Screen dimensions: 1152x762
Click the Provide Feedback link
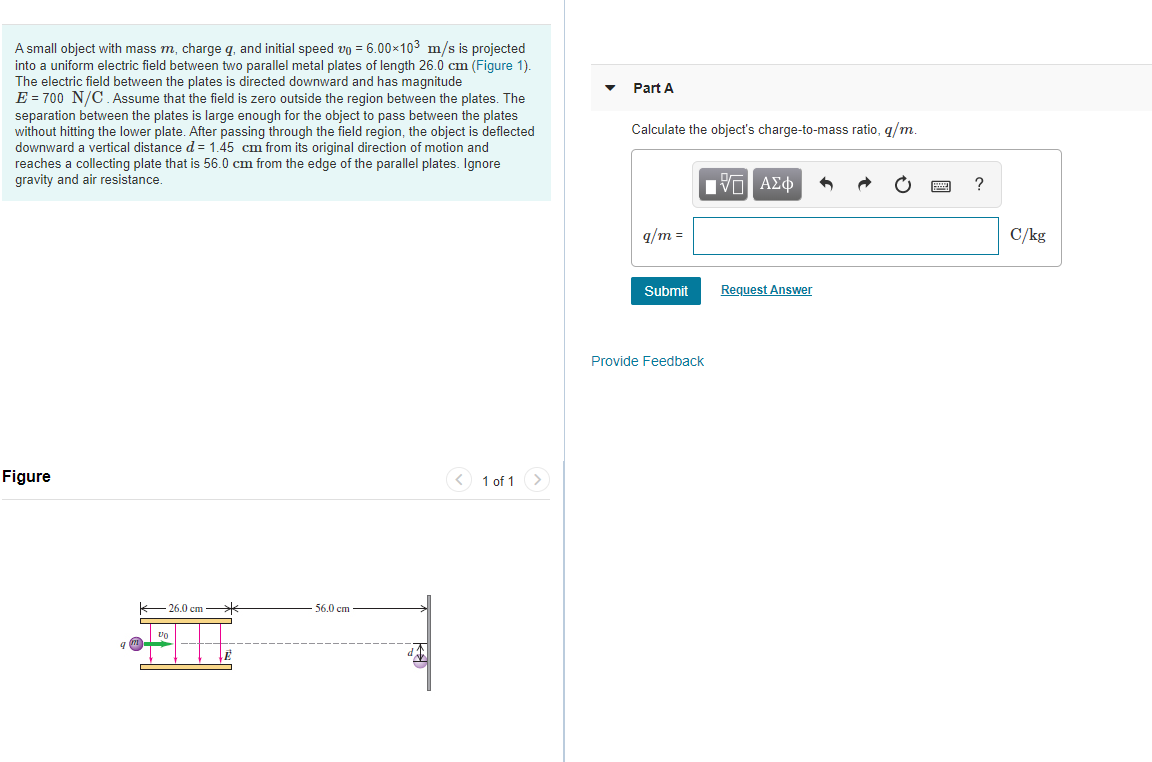(x=647, y=361)
